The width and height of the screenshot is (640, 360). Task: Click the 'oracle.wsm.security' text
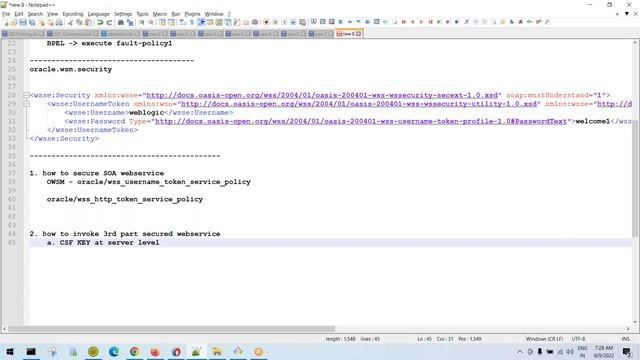71,69
